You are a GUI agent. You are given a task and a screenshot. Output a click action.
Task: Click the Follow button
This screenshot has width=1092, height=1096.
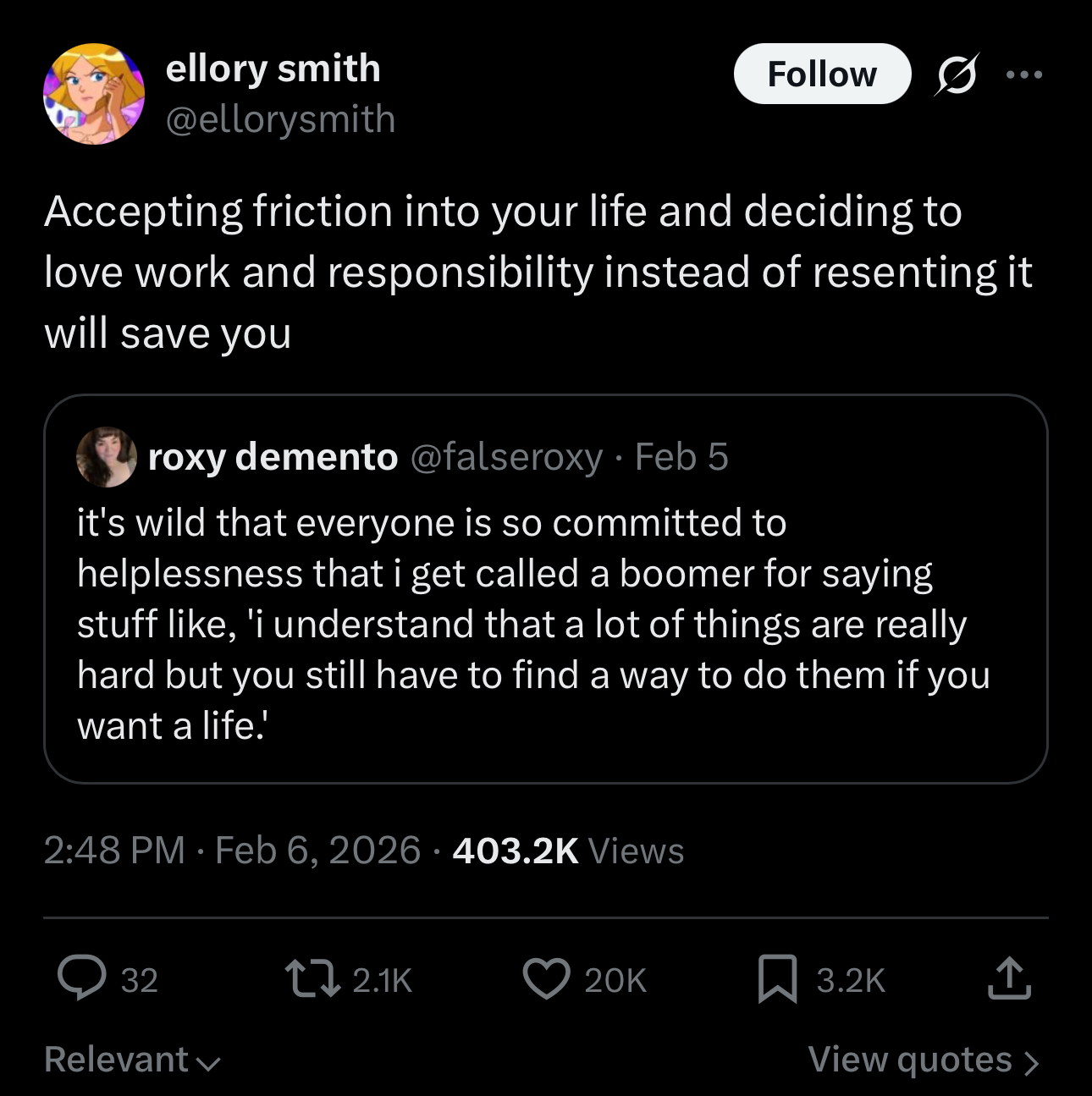tap(821, 74)
